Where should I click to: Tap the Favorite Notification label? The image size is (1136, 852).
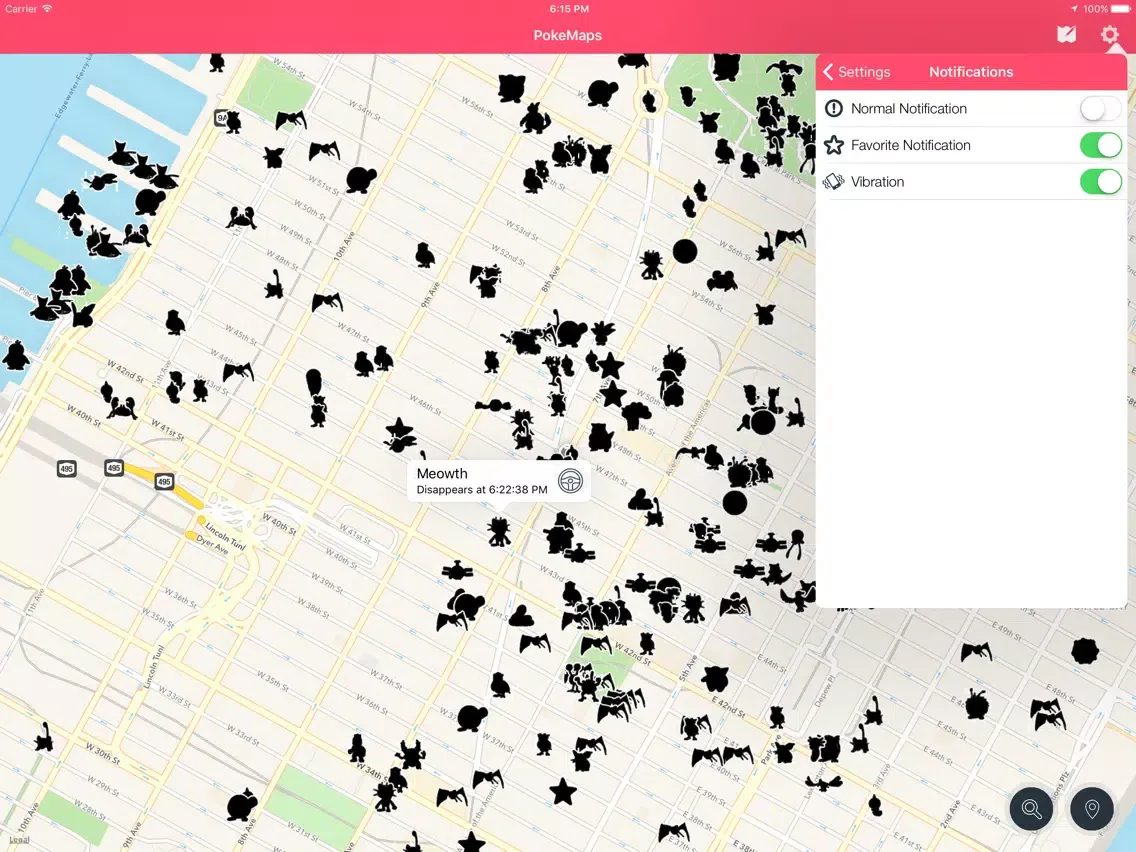(x=911, y=145)
